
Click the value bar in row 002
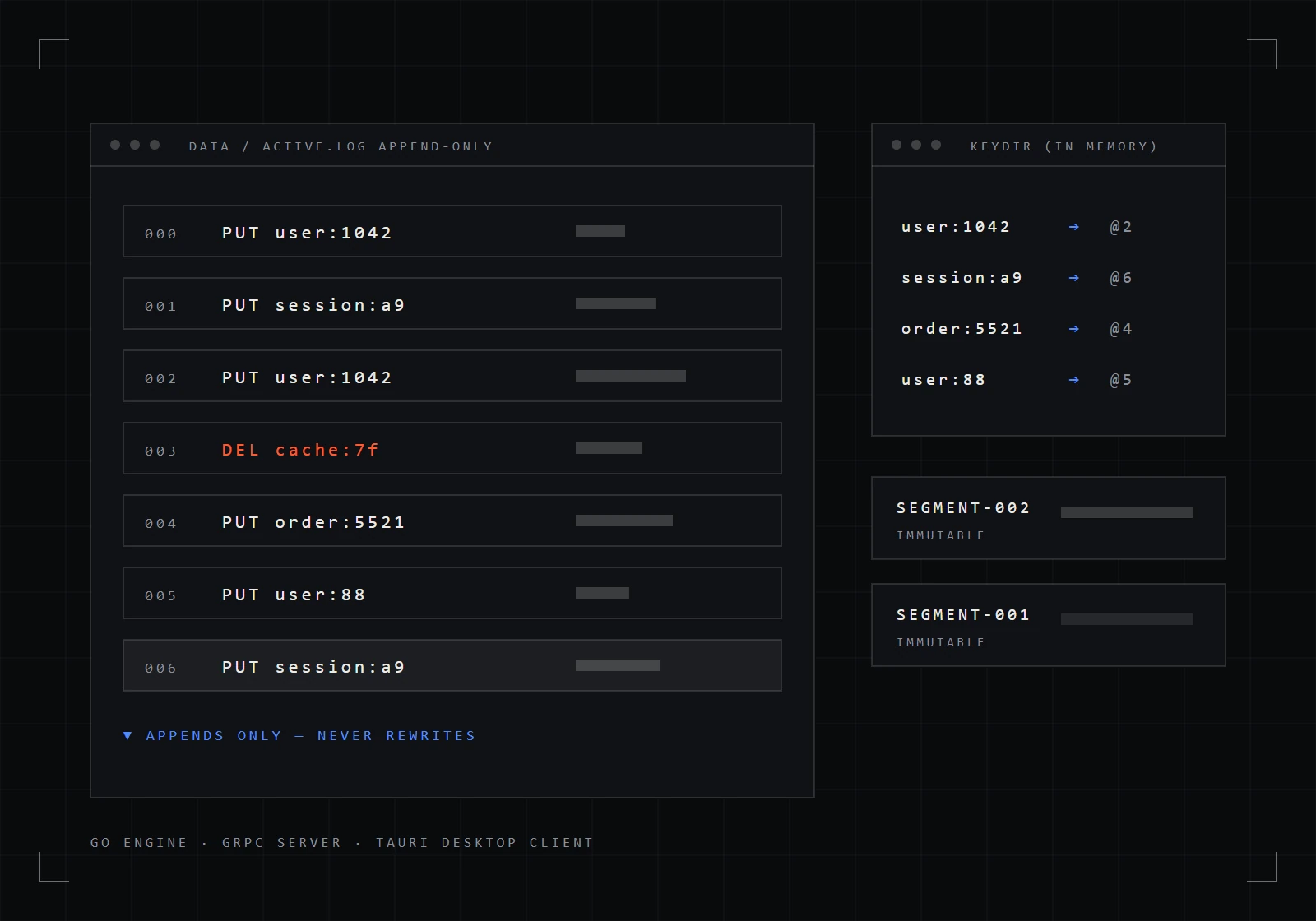pyautogui.click(x=631, y=376)
